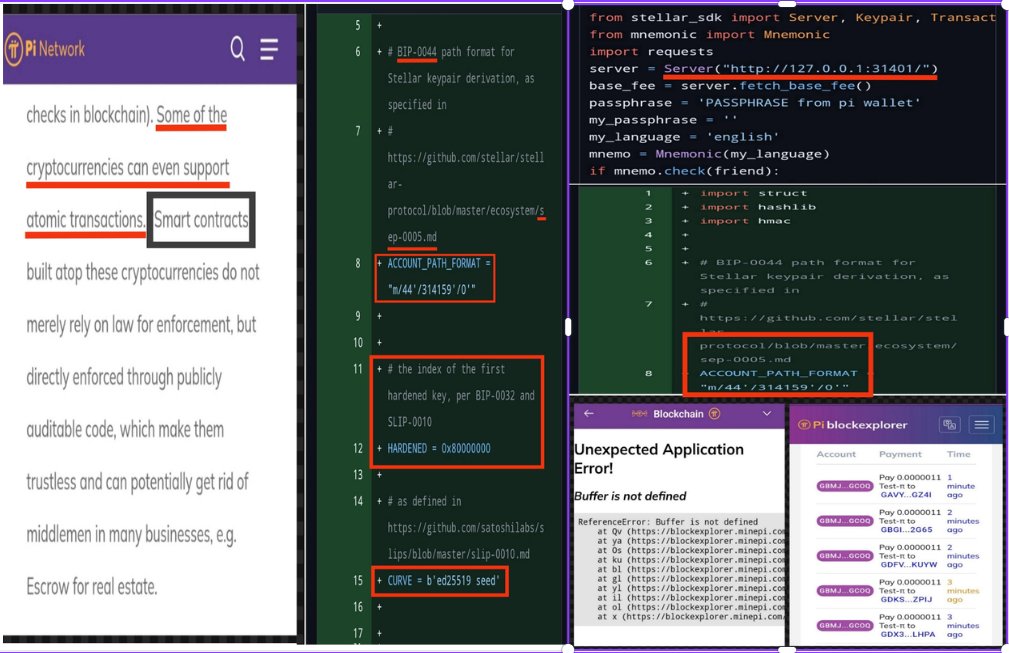1009x653 pixels.
Task: Click the 'atomic transactions.' underlined text
Action: tap(86, 220)
